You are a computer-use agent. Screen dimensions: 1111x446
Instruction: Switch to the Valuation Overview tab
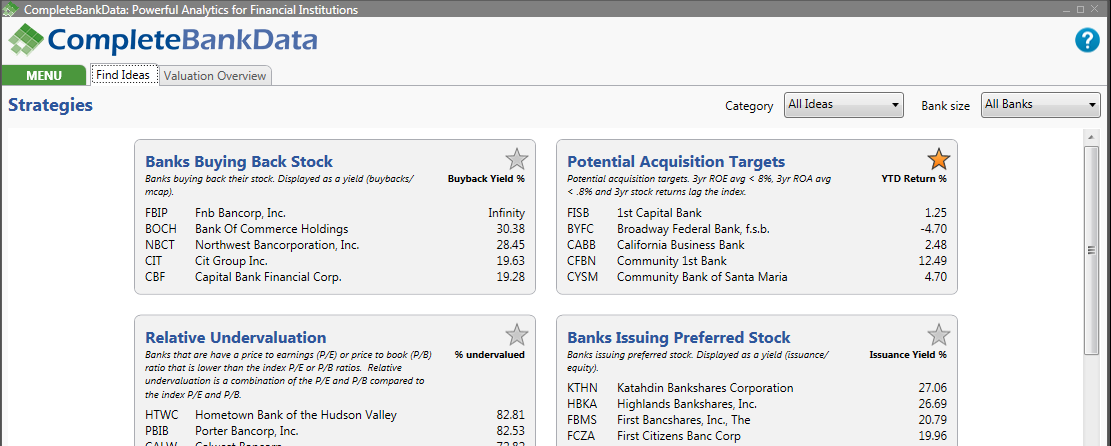[215, 75]
